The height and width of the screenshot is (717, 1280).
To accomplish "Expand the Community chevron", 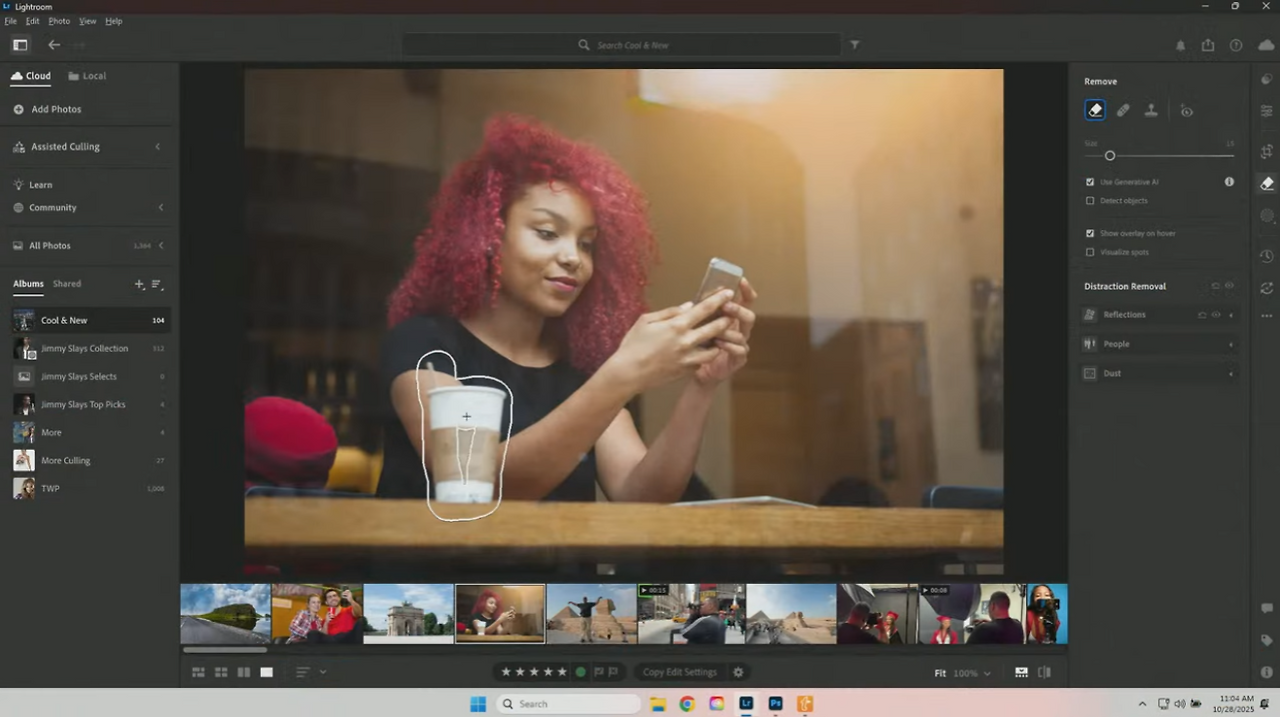I will [161, 208].
